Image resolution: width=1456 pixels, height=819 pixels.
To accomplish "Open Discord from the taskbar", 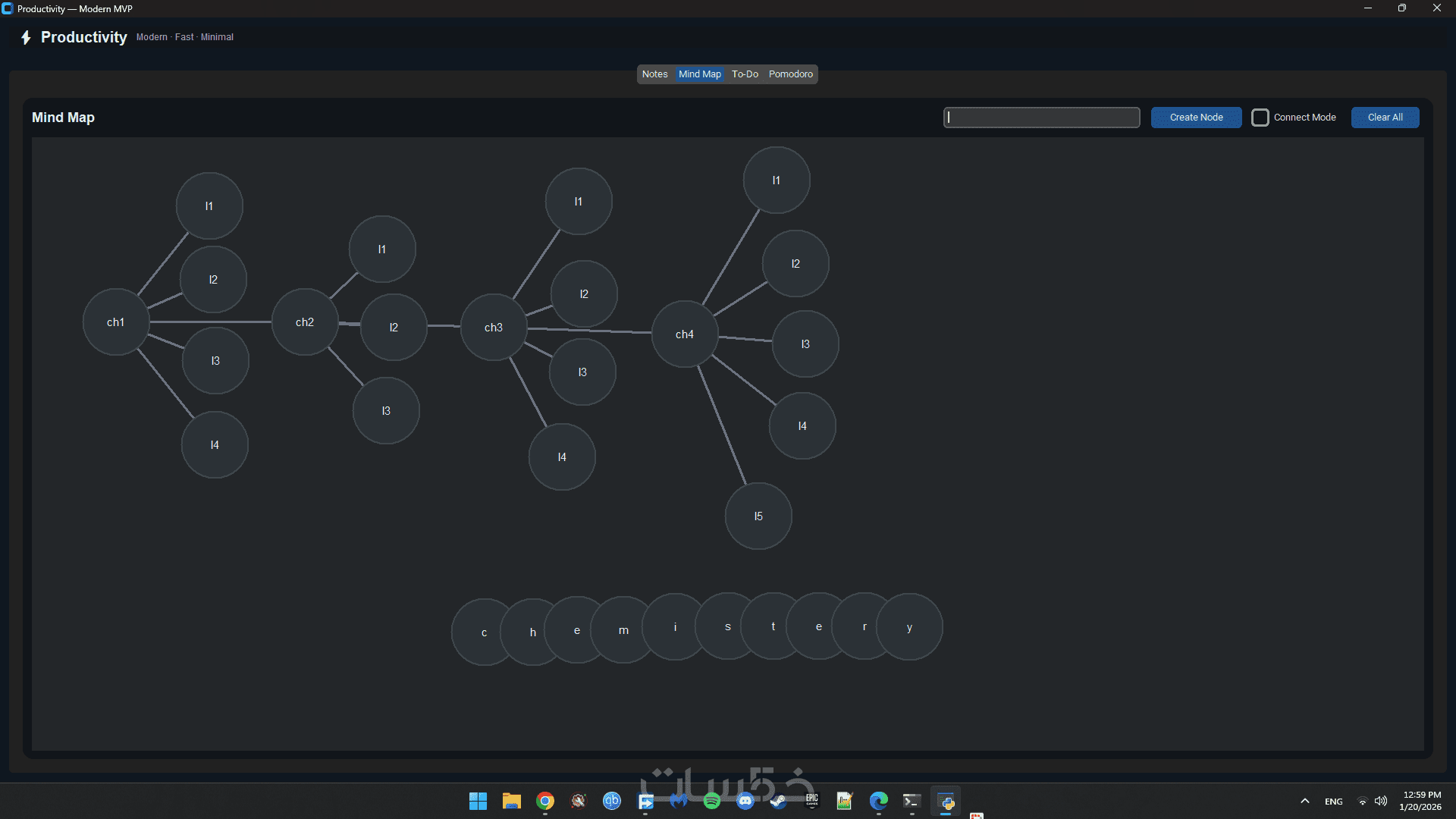I will point(745,801).
